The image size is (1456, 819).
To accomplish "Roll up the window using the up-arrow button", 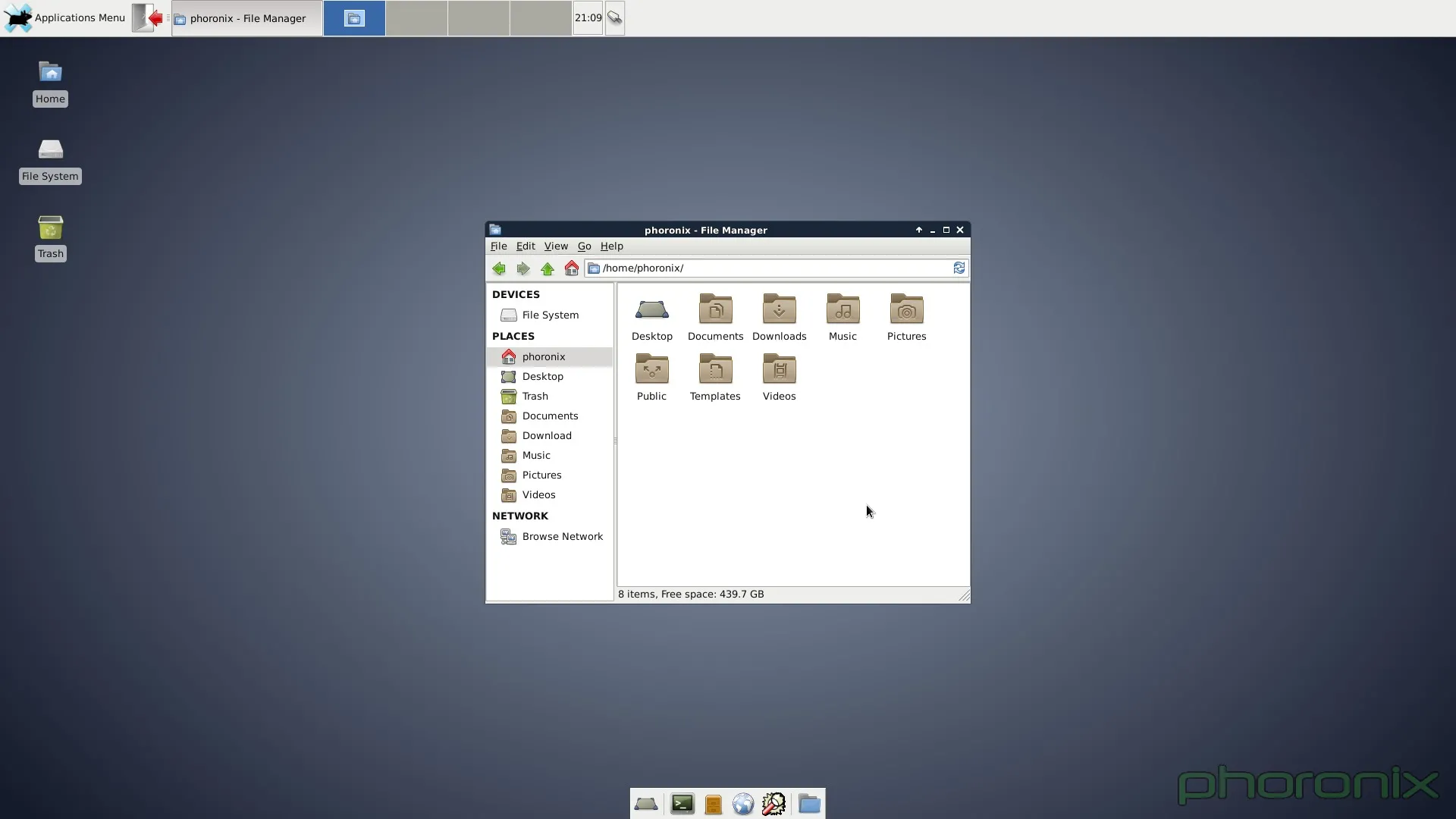I will 919,230.
